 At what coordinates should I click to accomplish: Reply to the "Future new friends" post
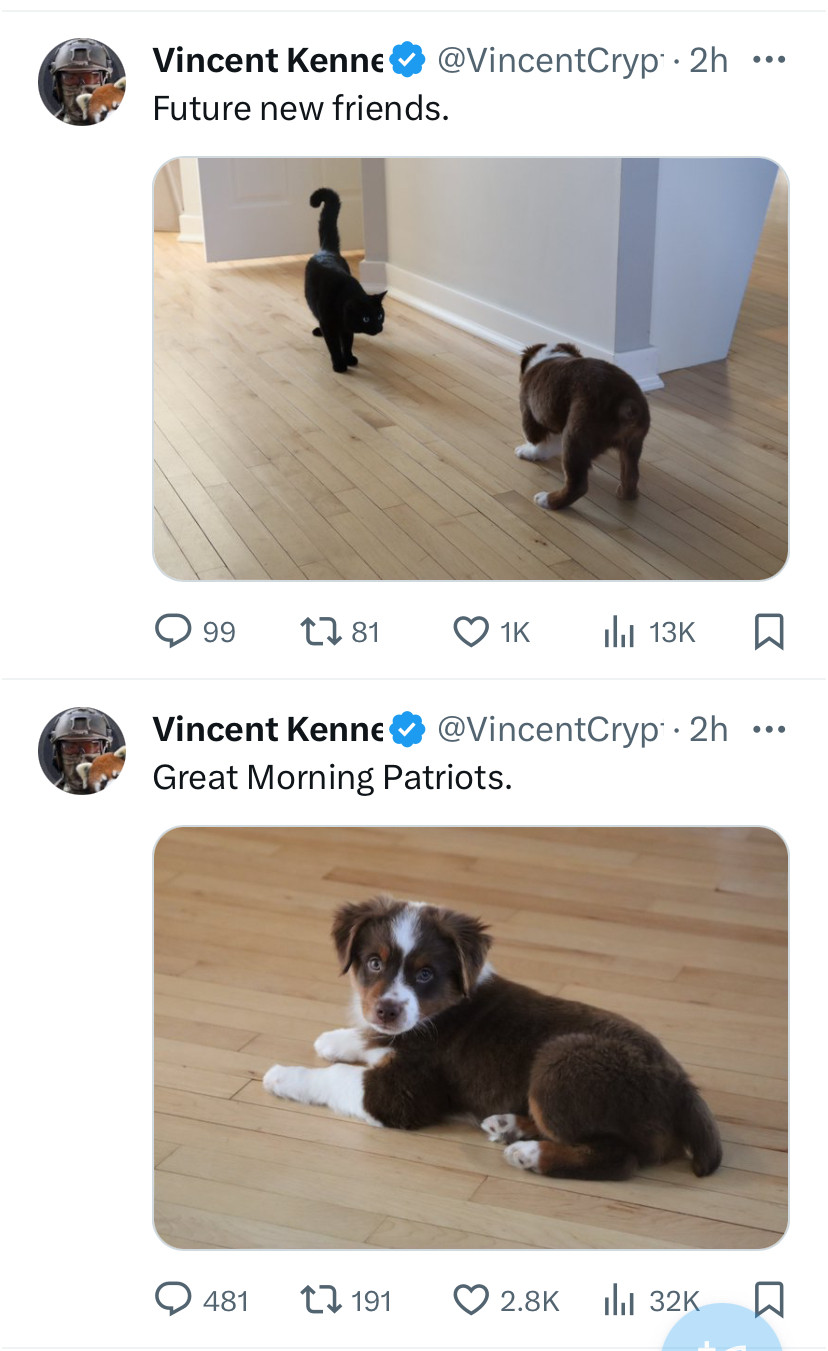[x=173, y=631]
